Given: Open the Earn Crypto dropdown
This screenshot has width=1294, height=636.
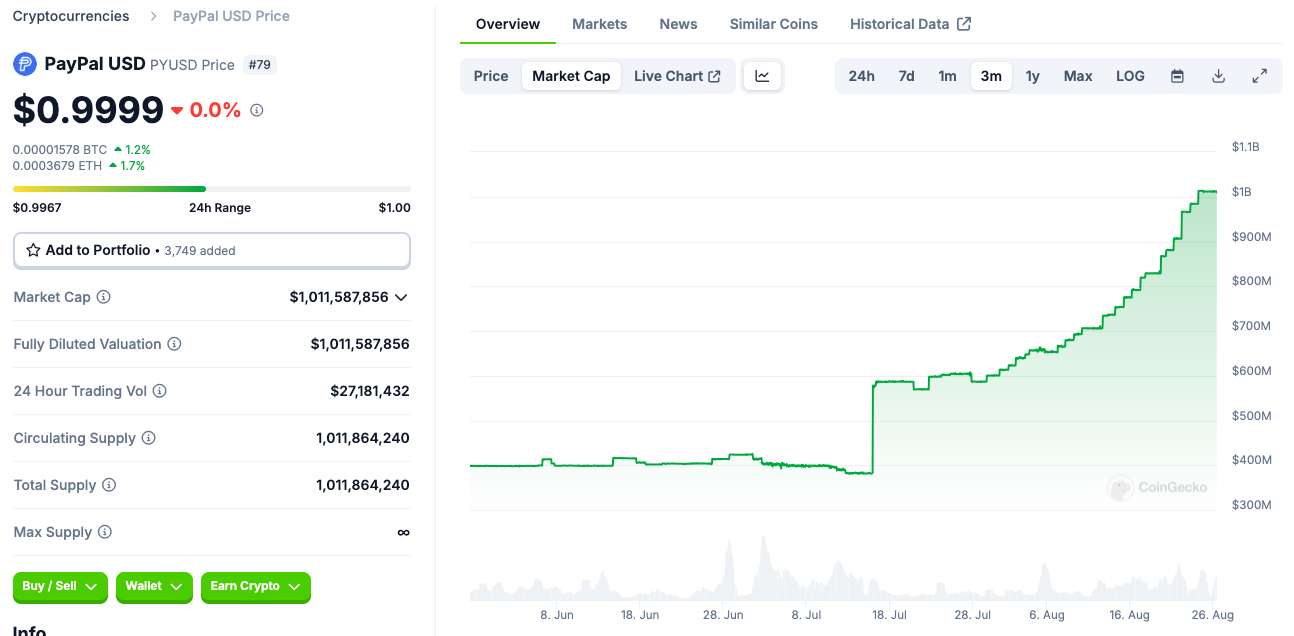Looking at the screenshot, I should 256,587.
